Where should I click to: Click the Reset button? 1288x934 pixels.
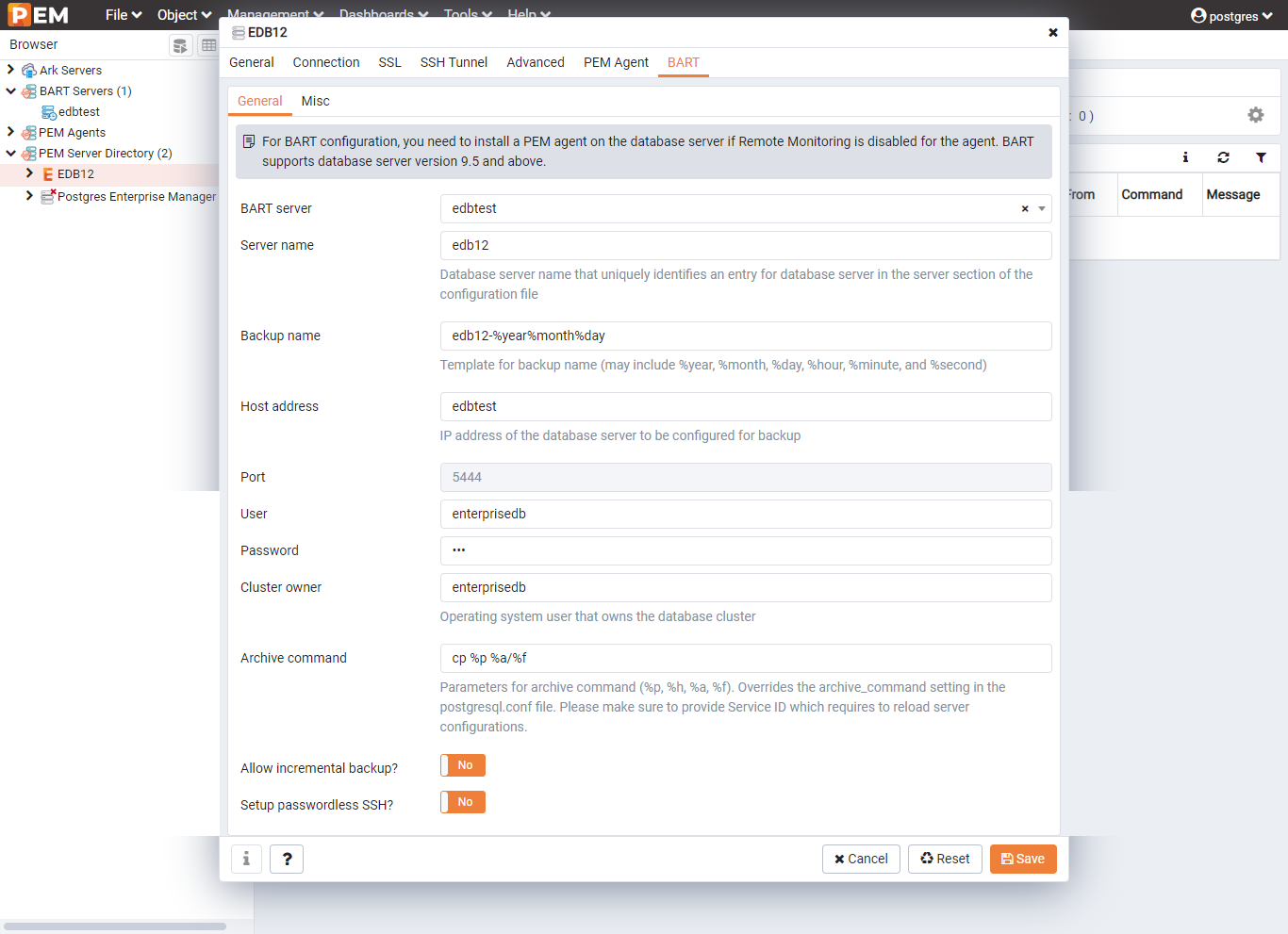point(945,859)
